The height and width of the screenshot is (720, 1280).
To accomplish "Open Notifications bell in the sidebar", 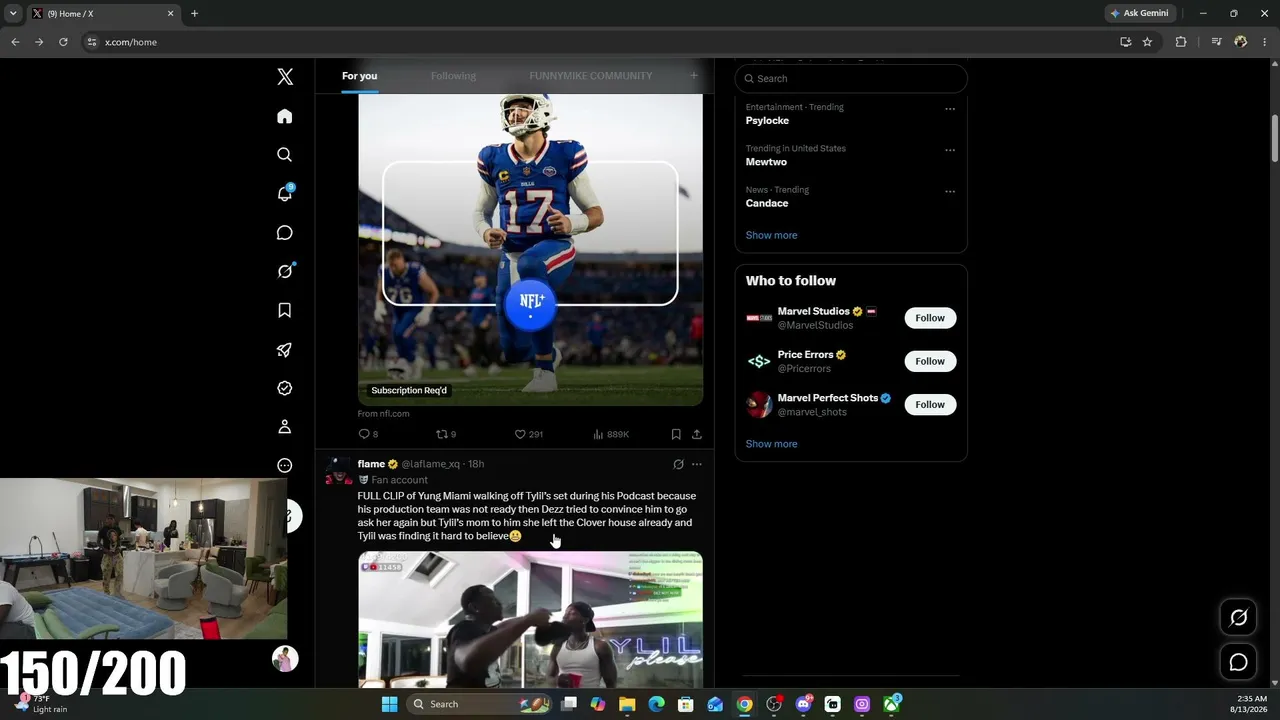I will tap(285, 194).
